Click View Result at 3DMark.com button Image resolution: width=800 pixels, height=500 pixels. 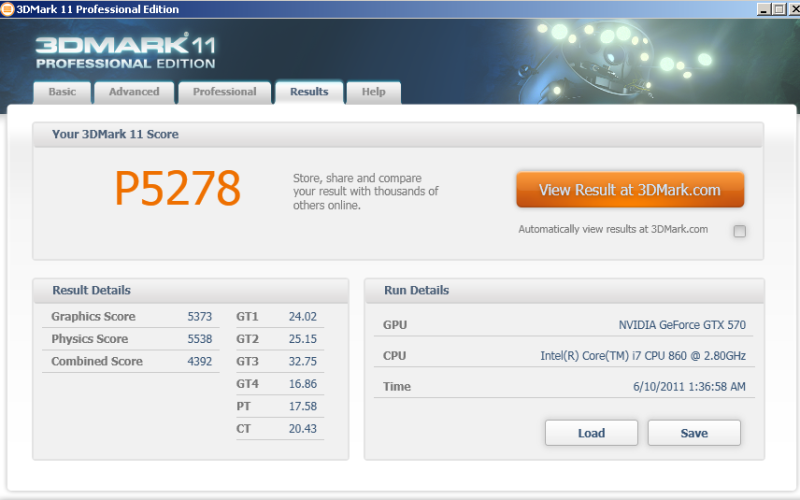tap(630, 190)
